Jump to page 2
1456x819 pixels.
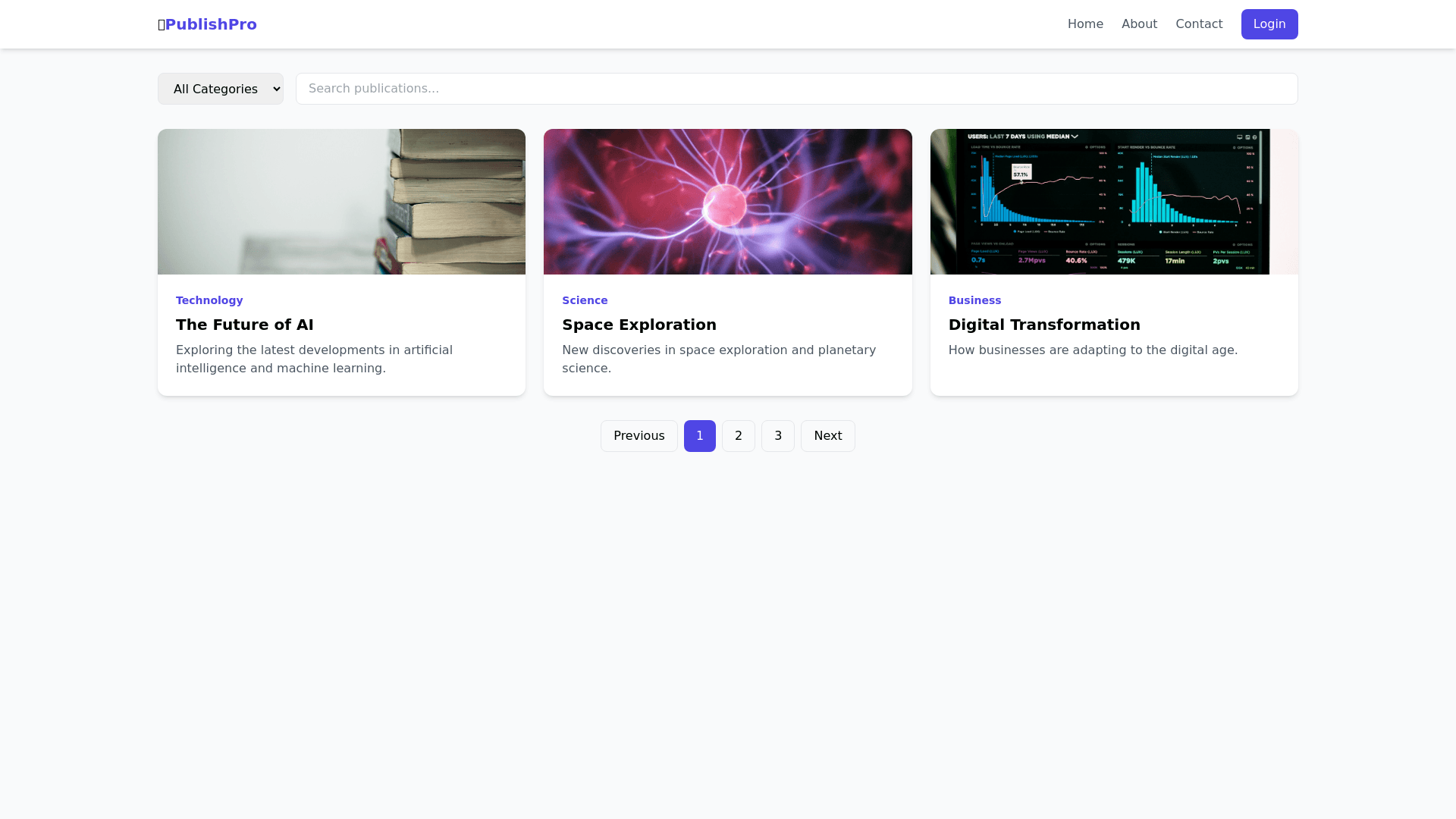click(x=738, y=436)
